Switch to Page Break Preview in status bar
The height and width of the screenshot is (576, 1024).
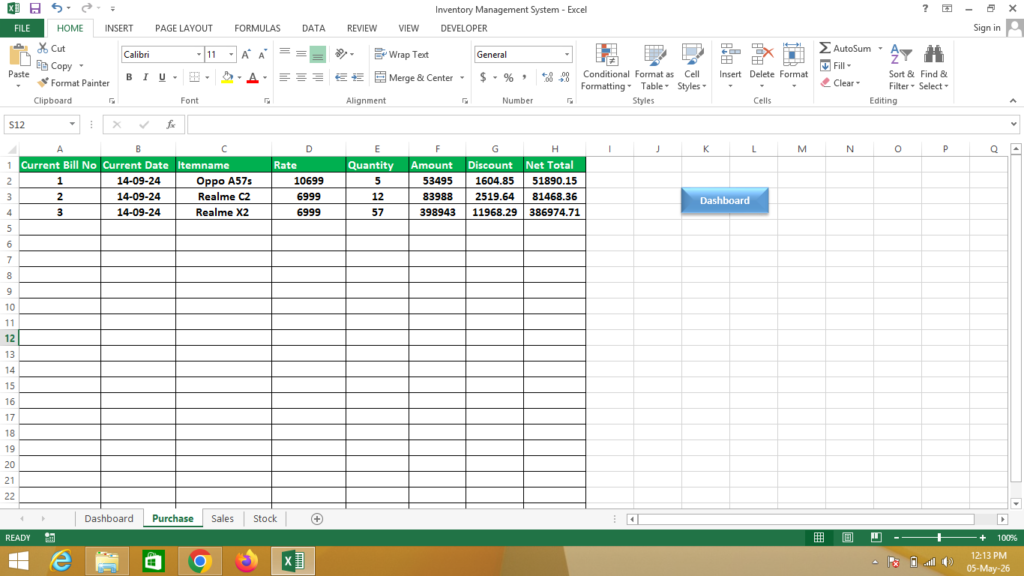click(x=876, y=537)
